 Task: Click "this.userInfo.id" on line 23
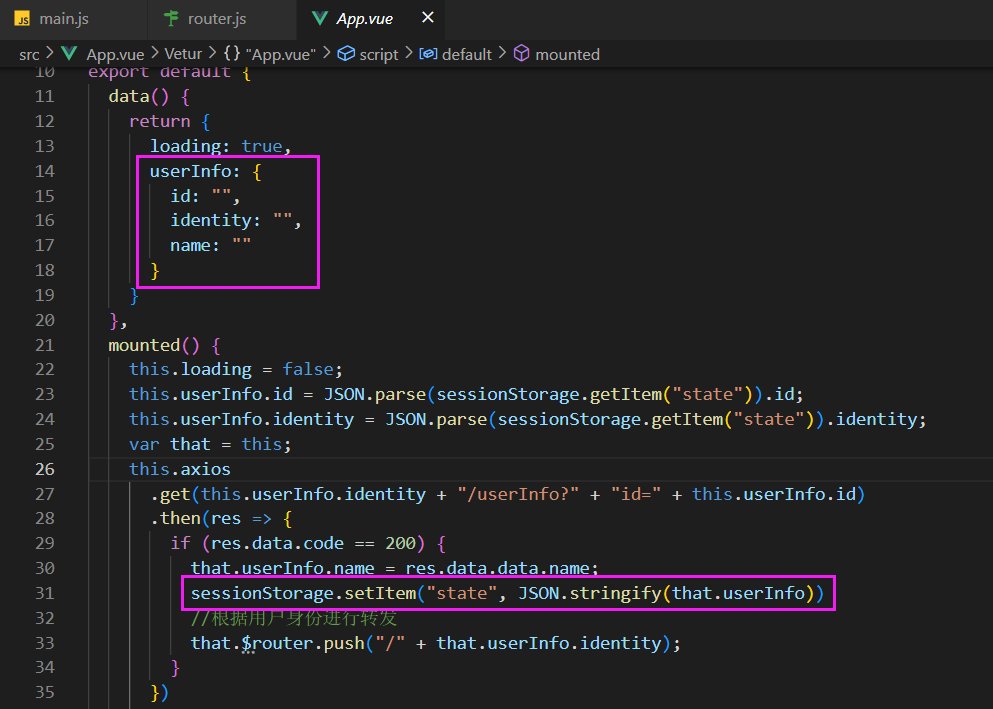click(211, 394)
